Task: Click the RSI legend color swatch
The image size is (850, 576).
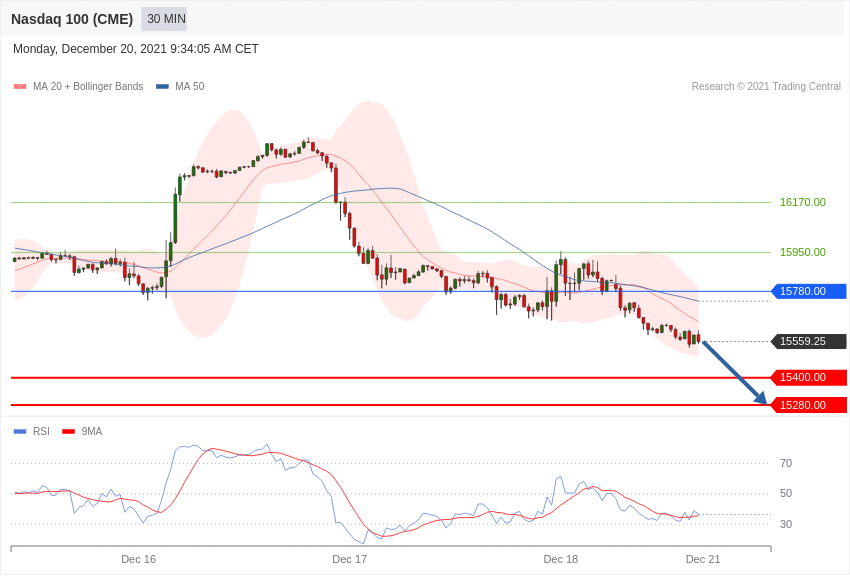Action: pos(20,431)
